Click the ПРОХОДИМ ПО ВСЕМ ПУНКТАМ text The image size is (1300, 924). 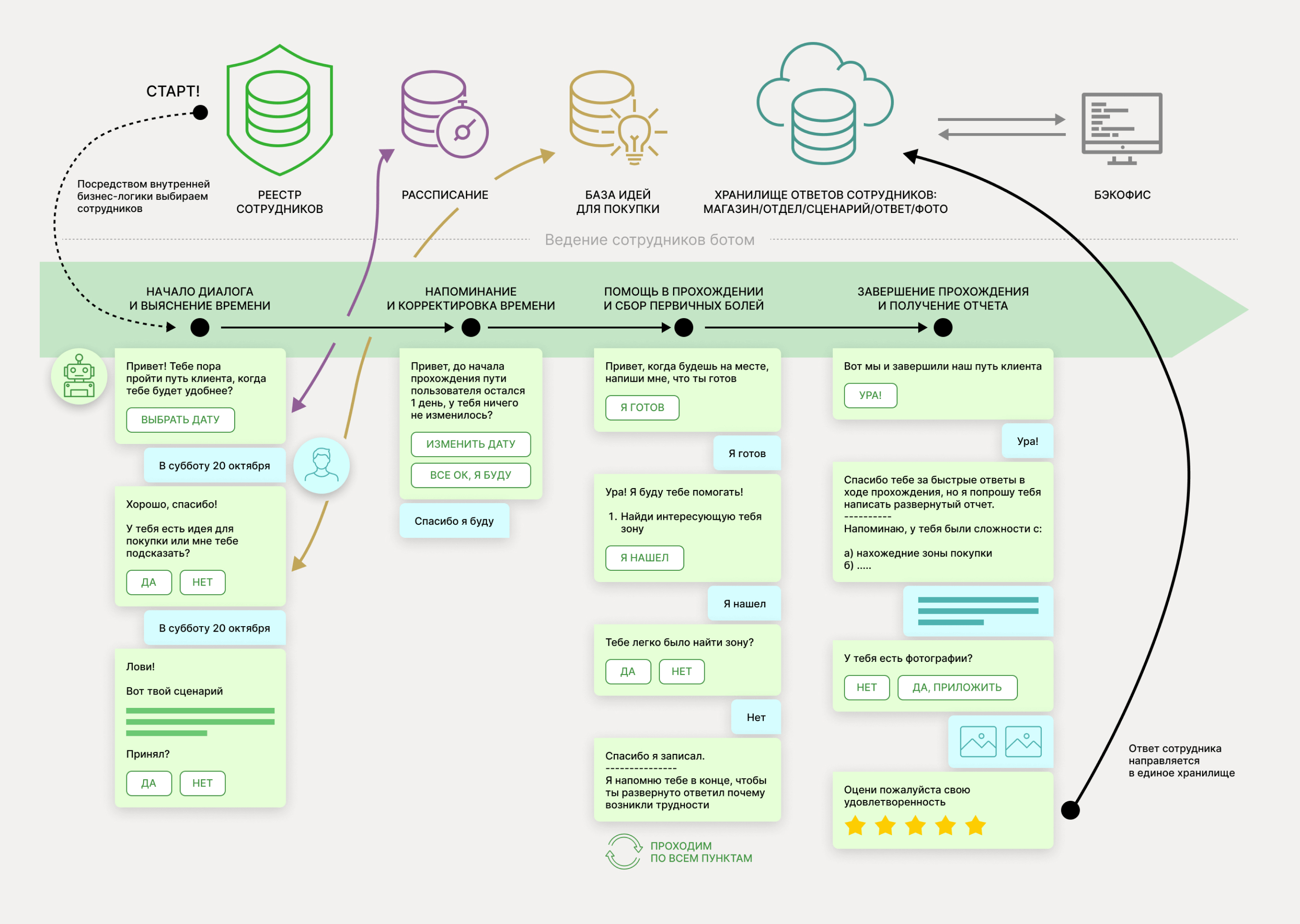click(x=701, y=852)
